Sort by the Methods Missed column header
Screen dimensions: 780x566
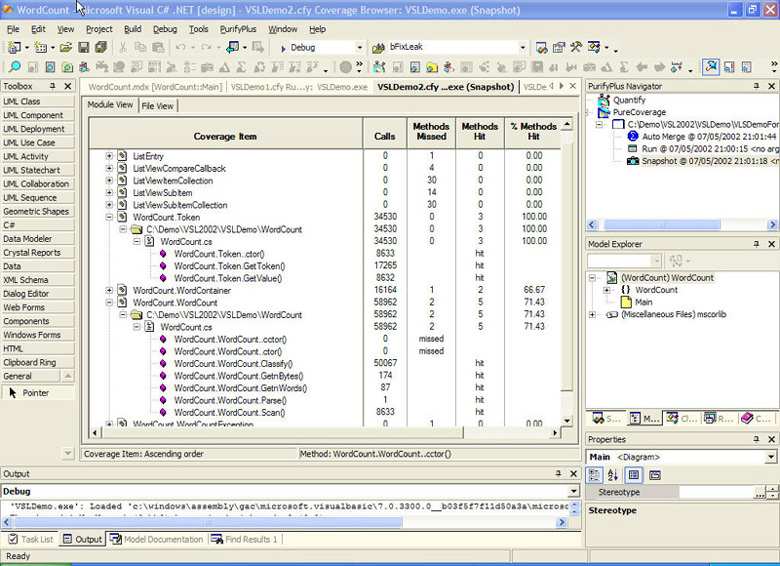431,133
